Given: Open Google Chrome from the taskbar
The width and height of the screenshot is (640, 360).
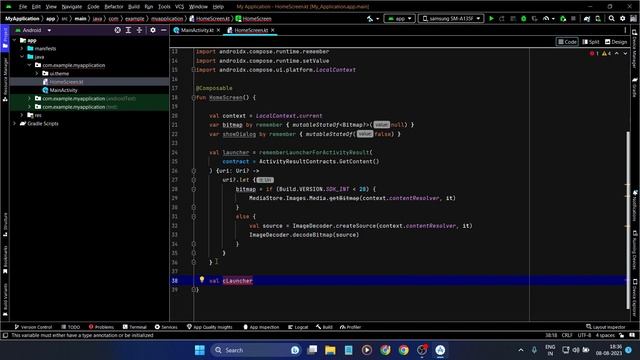Looking at the screenshot, I should [404, 350].
